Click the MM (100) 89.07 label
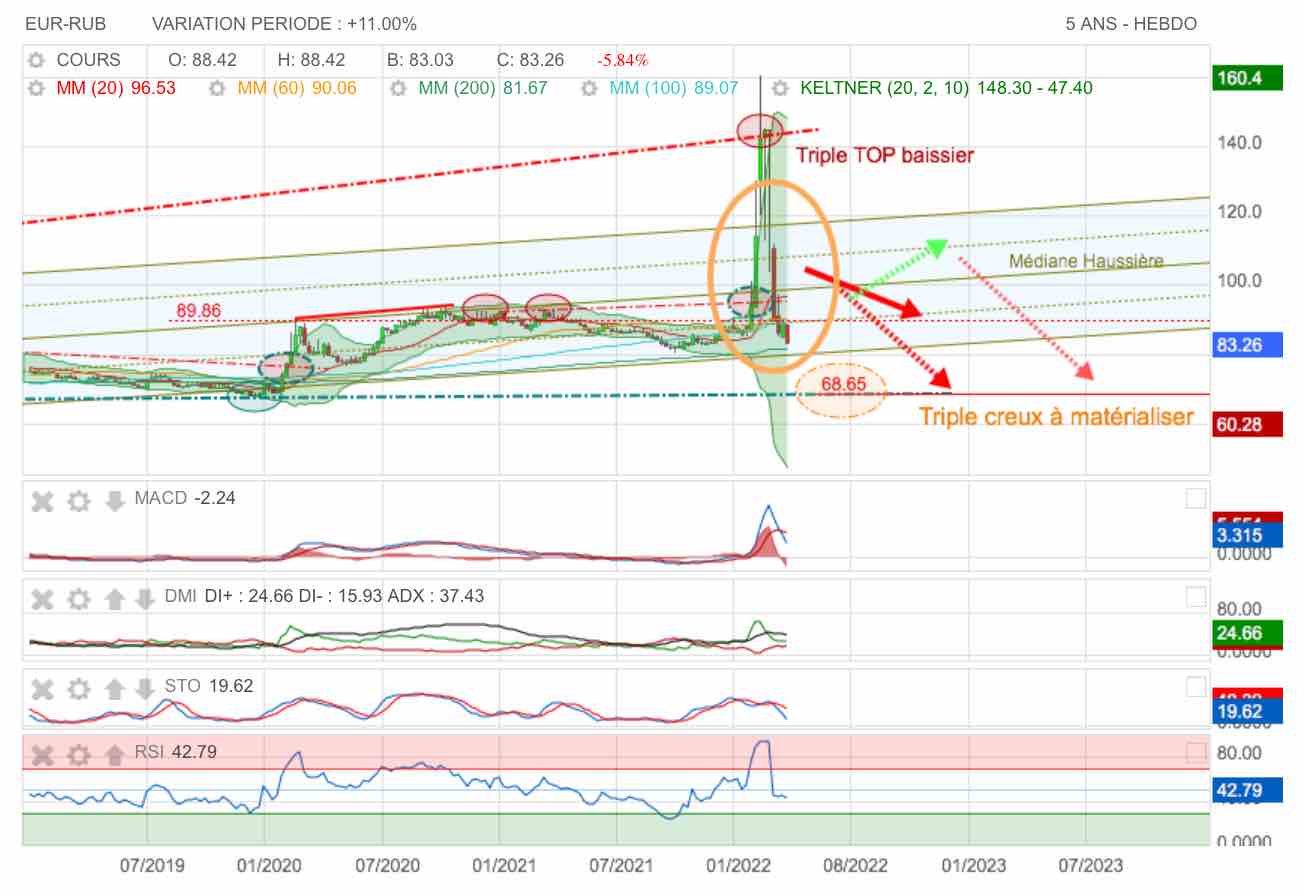The height and width of the screenshot is (896, 1304). (x=674, y=88)
